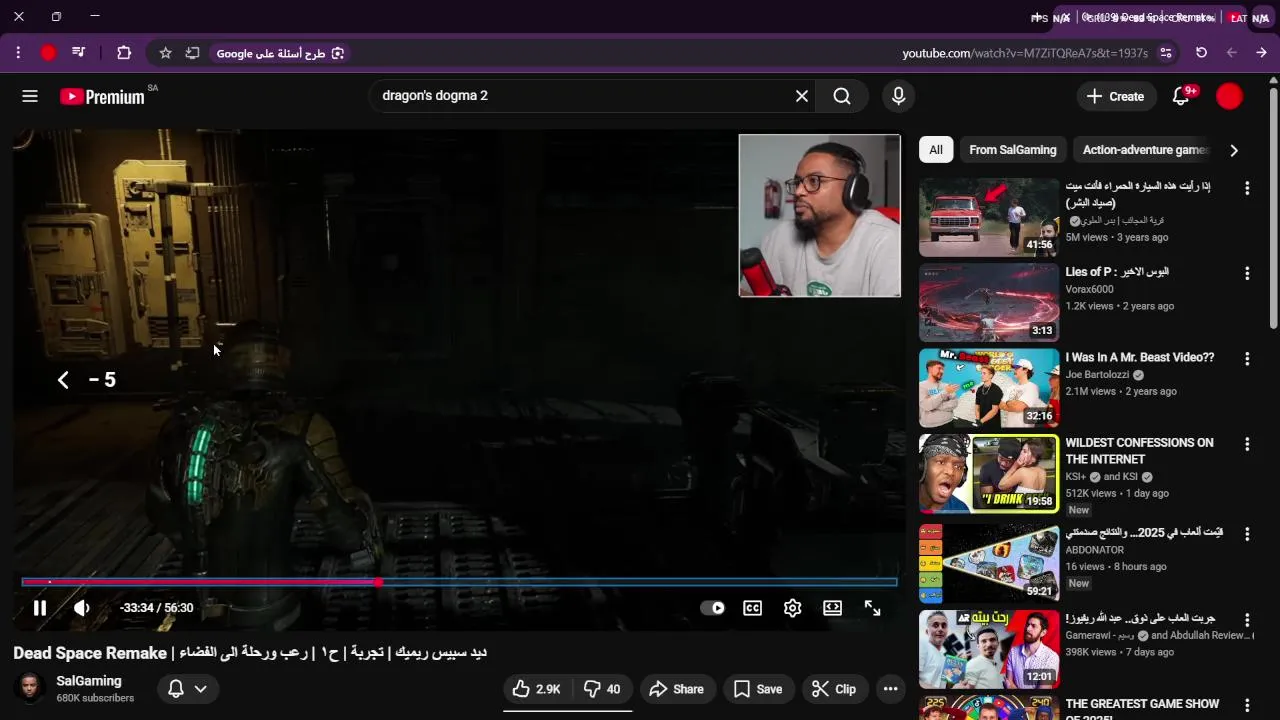Open Chrome extensions puzzle icon
Screen dimensions: 1280x720
[124, 53]
